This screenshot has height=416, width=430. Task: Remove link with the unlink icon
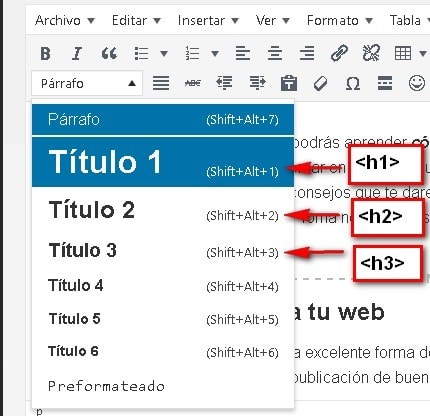pyautogui.click(x=371, y=53)
